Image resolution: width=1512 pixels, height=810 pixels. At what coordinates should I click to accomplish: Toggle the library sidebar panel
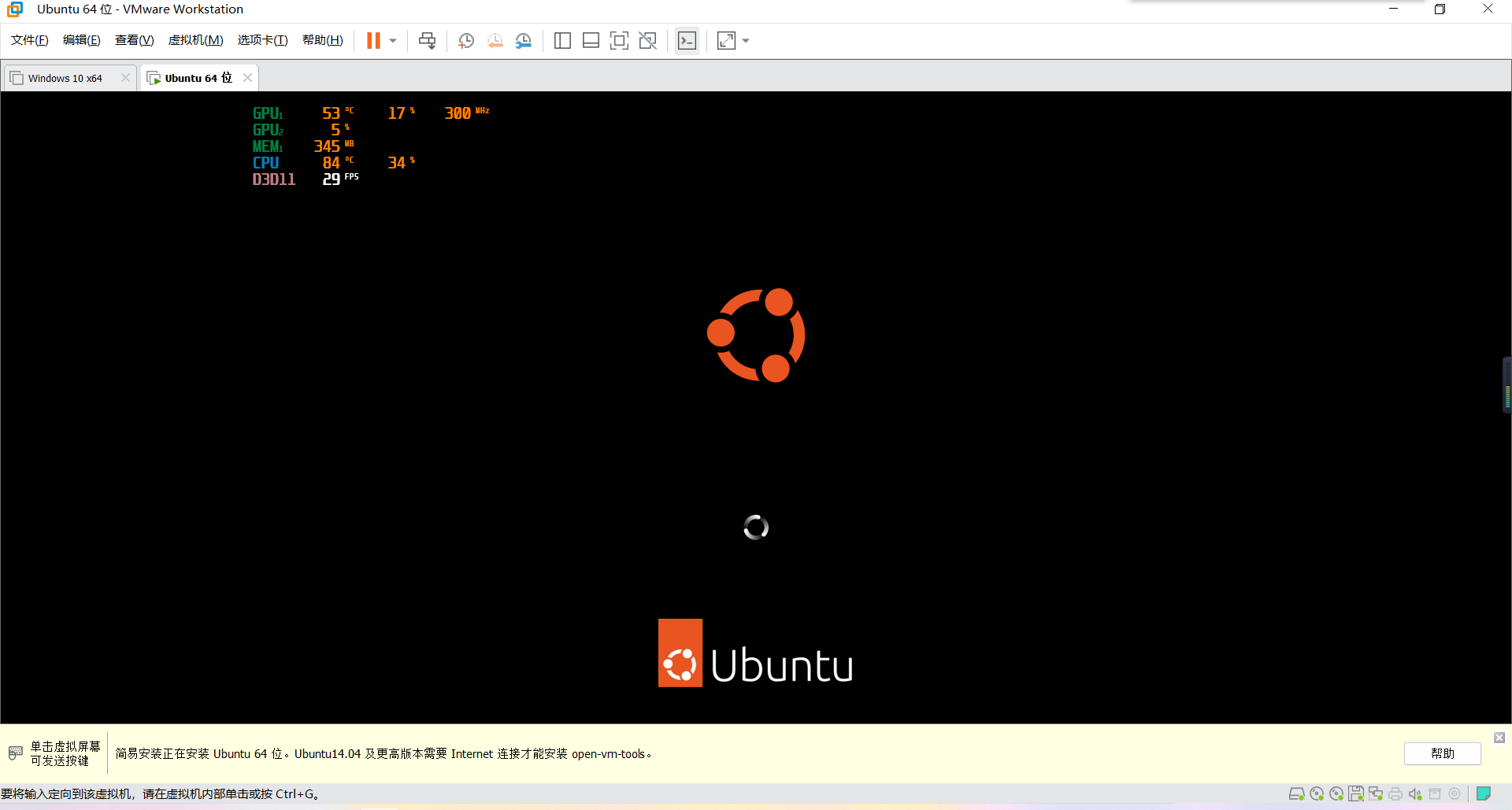562,40
